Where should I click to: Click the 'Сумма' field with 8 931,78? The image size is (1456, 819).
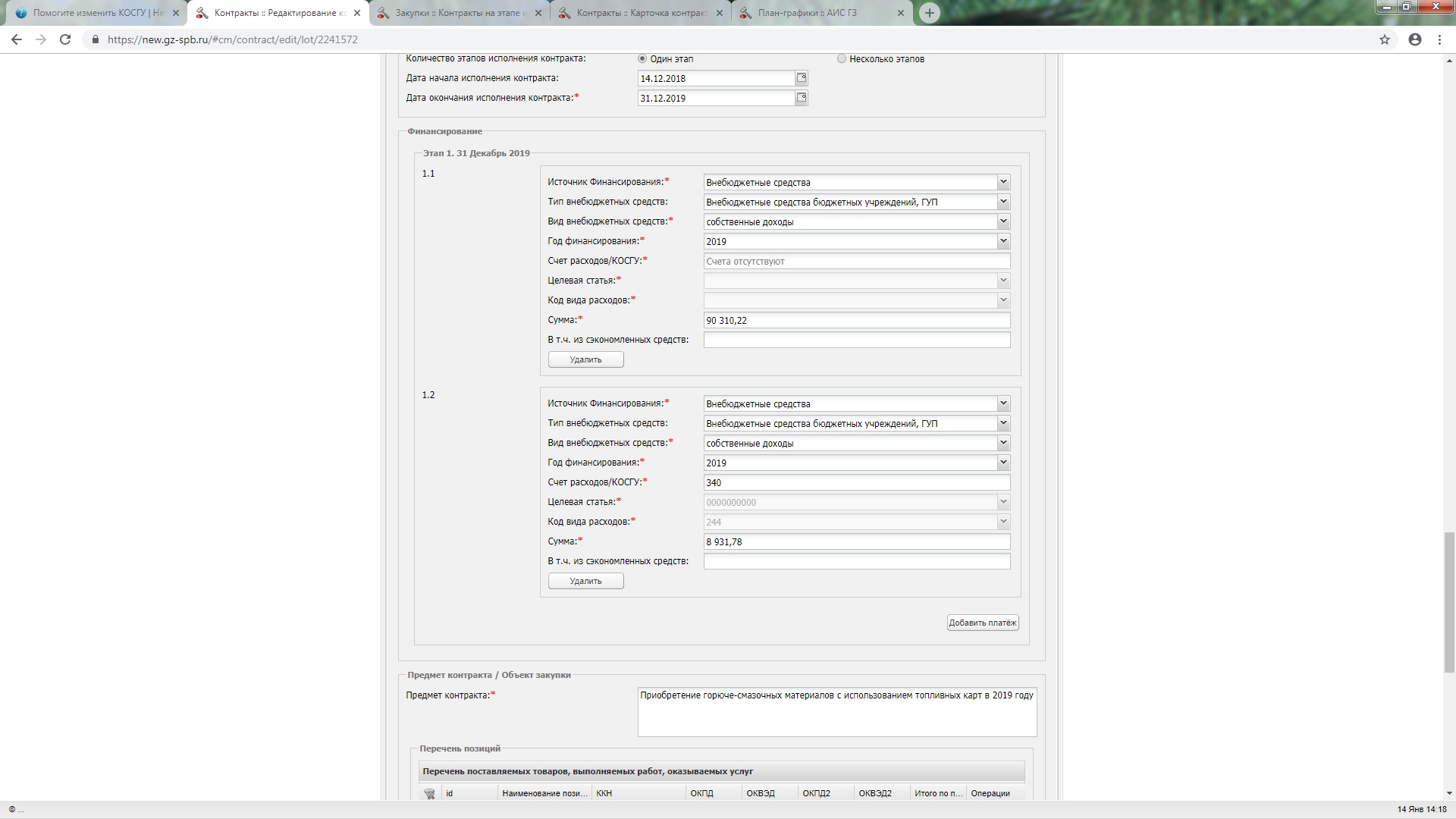857,541
